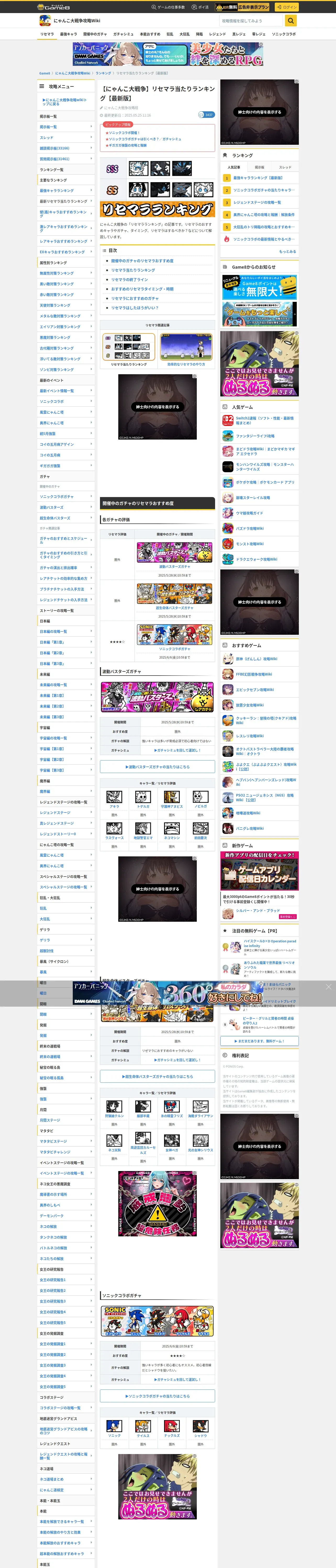This screenshot has width=336, height=1568.
Task: Expand the 掲示板一覧 sidebar row
Action: 66,126
